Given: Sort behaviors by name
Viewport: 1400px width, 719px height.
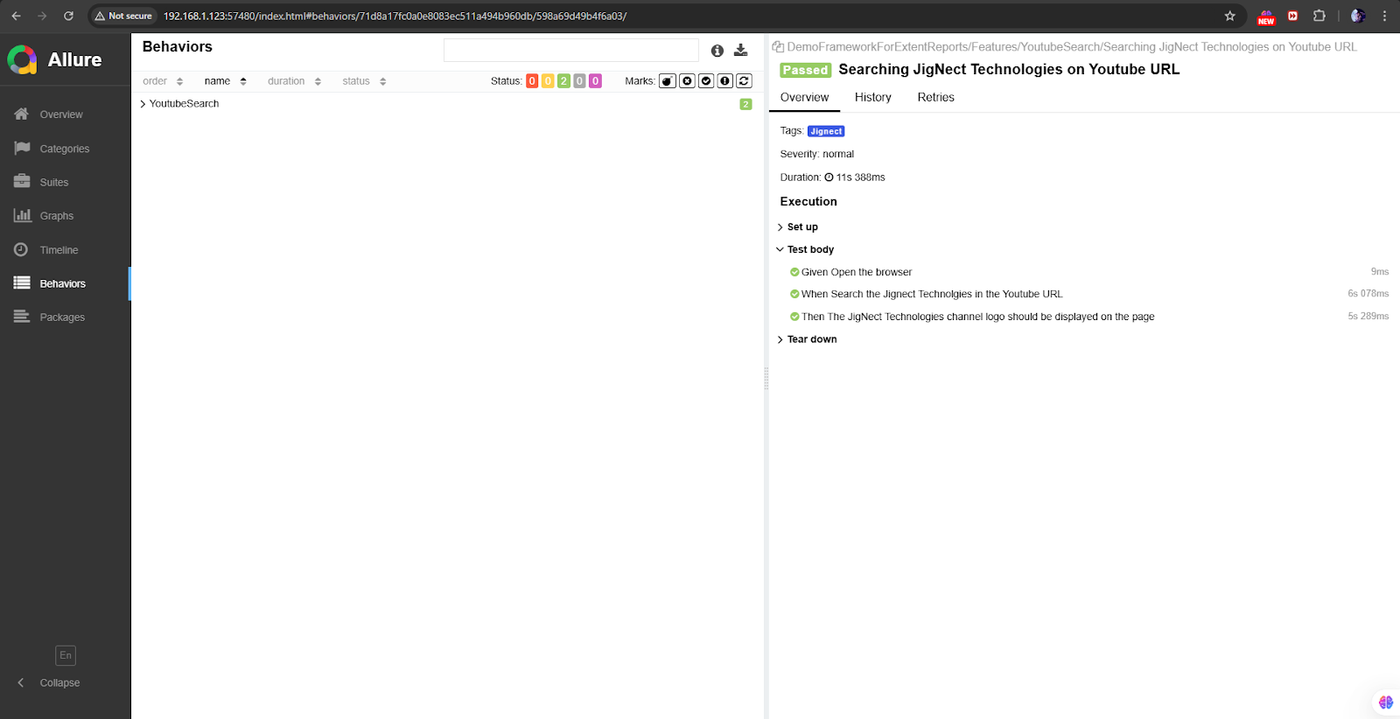Looking at the screenshot, I should click(x=225, y=81).
